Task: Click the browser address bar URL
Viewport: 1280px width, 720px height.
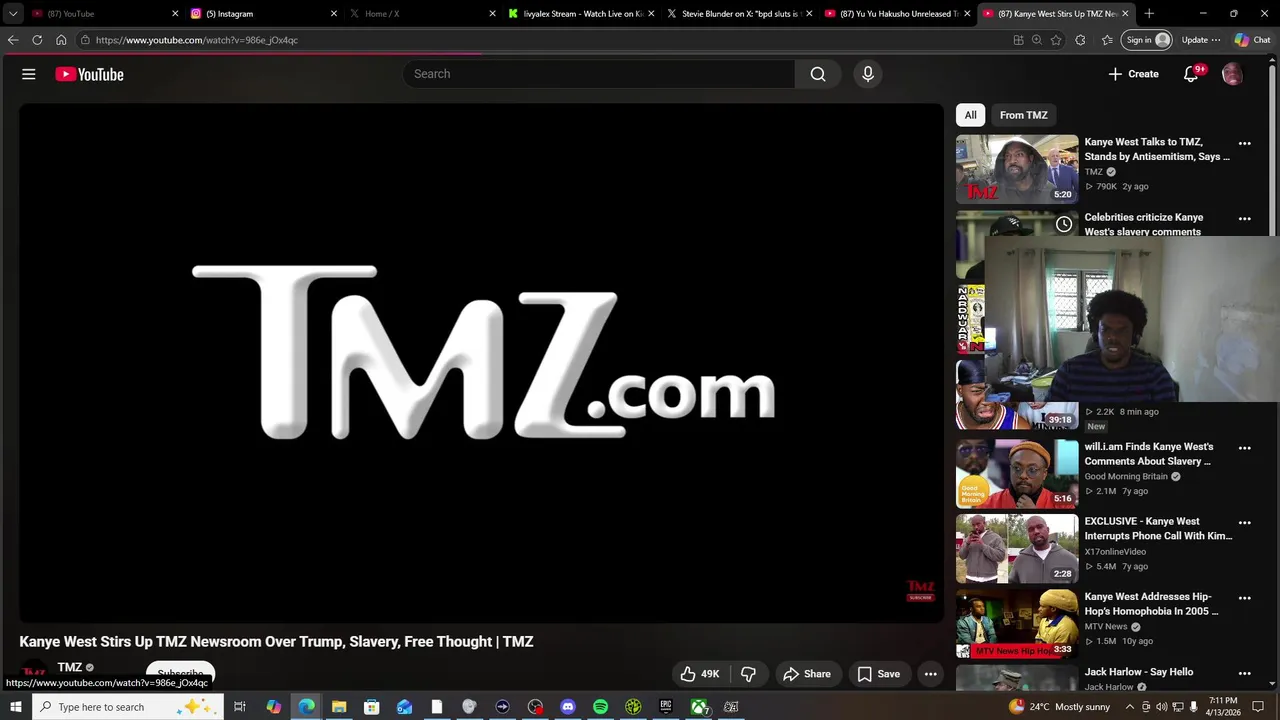Action: [197, 40]
